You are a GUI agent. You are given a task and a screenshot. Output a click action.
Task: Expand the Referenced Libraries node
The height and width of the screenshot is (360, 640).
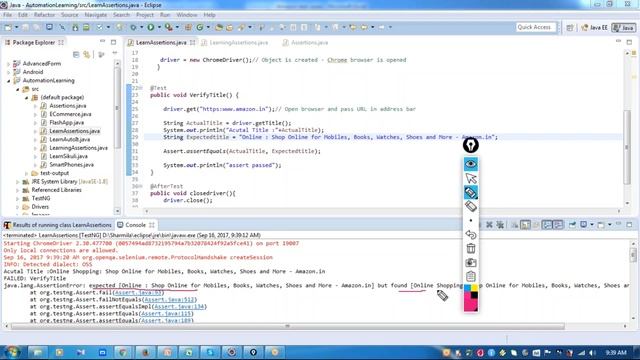[18, 190]
